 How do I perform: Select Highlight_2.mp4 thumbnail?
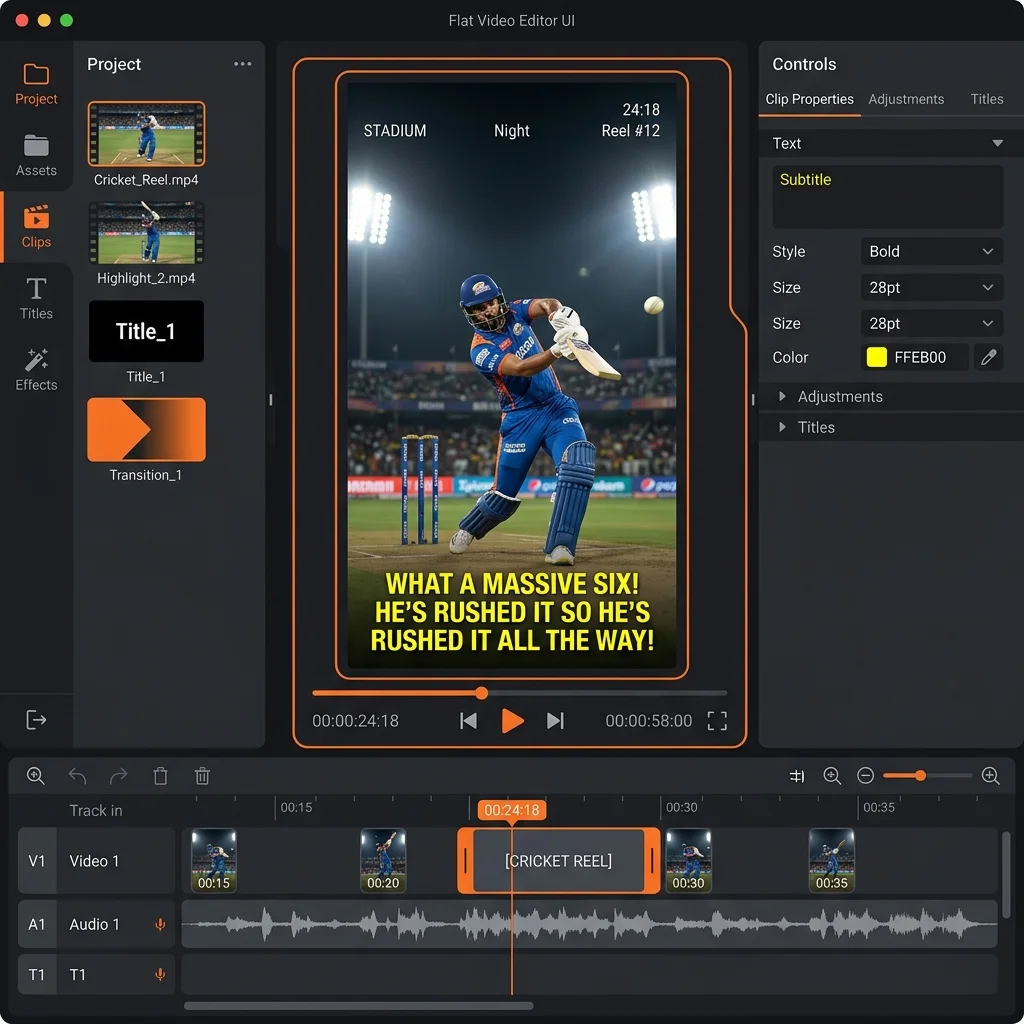(x=146, y=232)
